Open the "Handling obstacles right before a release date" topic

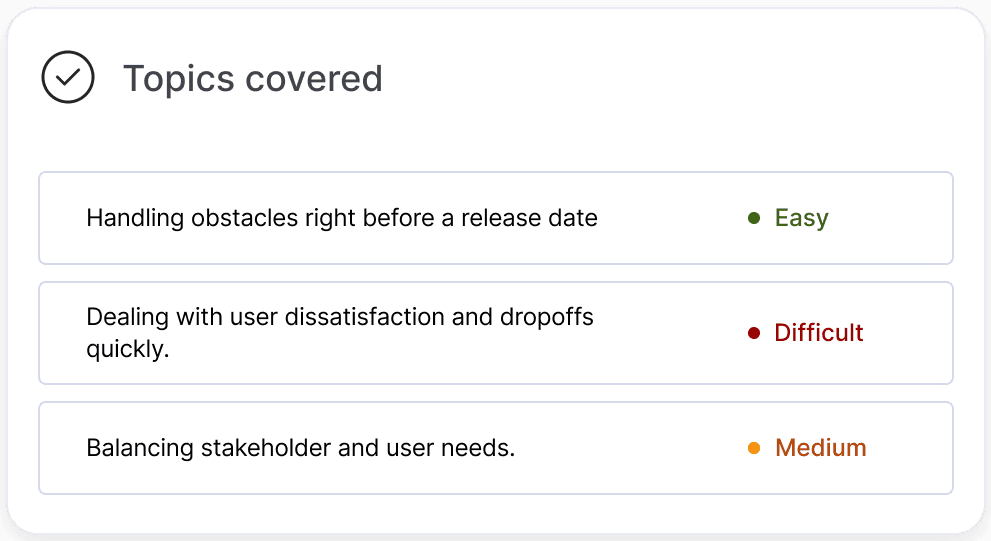pyautogui.click(x=342, y=218)
